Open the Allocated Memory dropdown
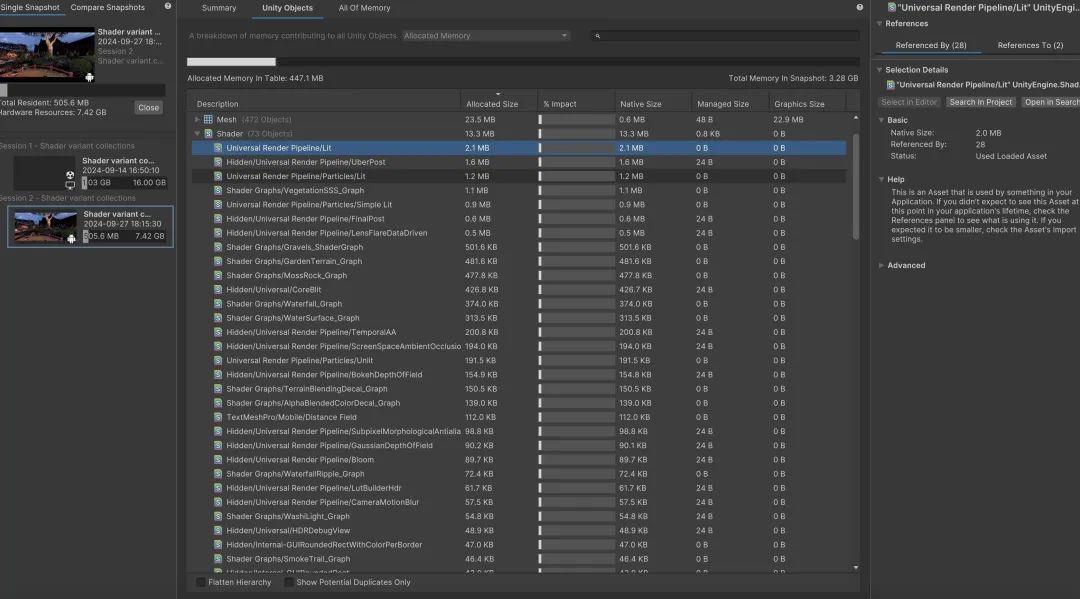The image size is (1080, 599). click(486, 36)
